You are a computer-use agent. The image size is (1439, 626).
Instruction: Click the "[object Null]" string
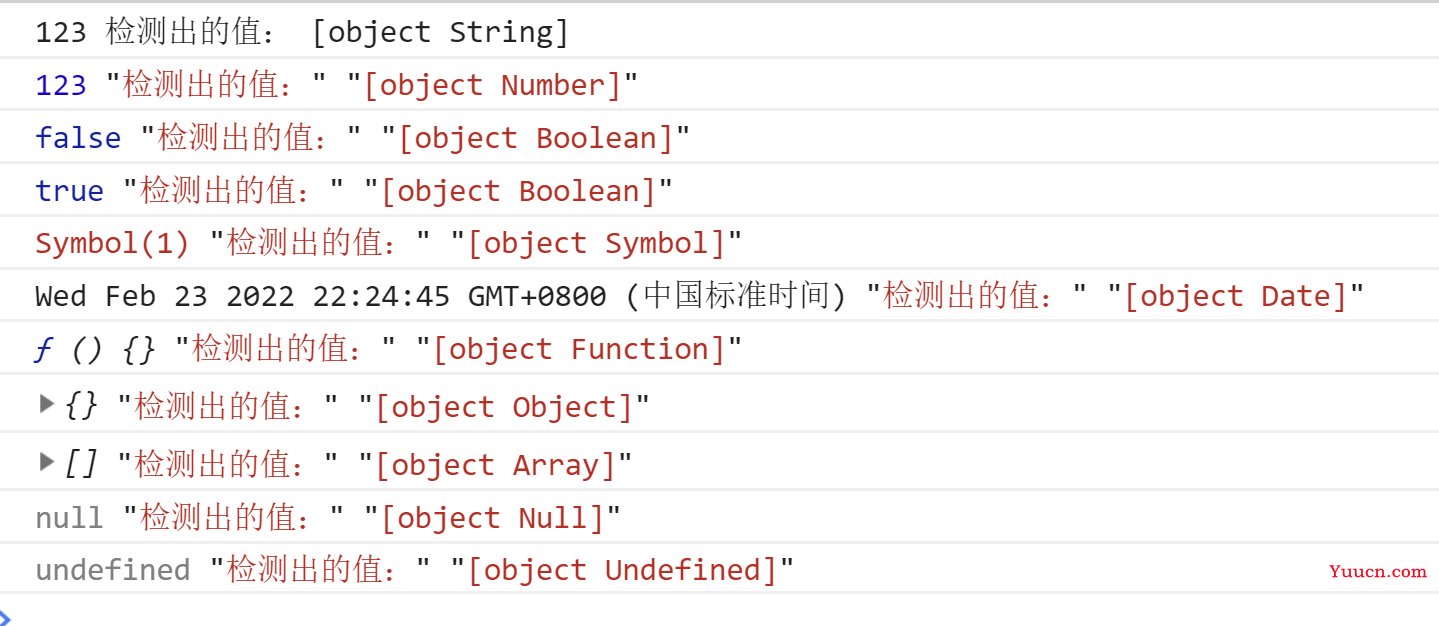point(492,518)
